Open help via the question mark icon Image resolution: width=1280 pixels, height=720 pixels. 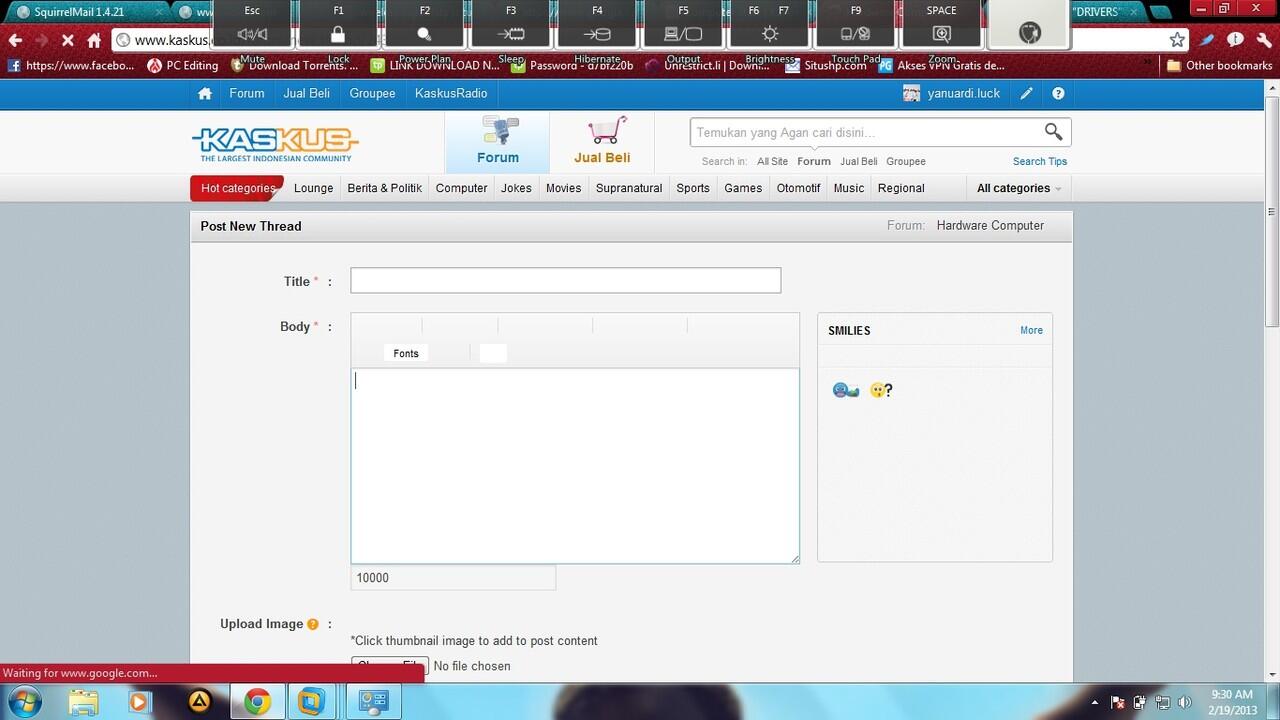point(1058,94)
